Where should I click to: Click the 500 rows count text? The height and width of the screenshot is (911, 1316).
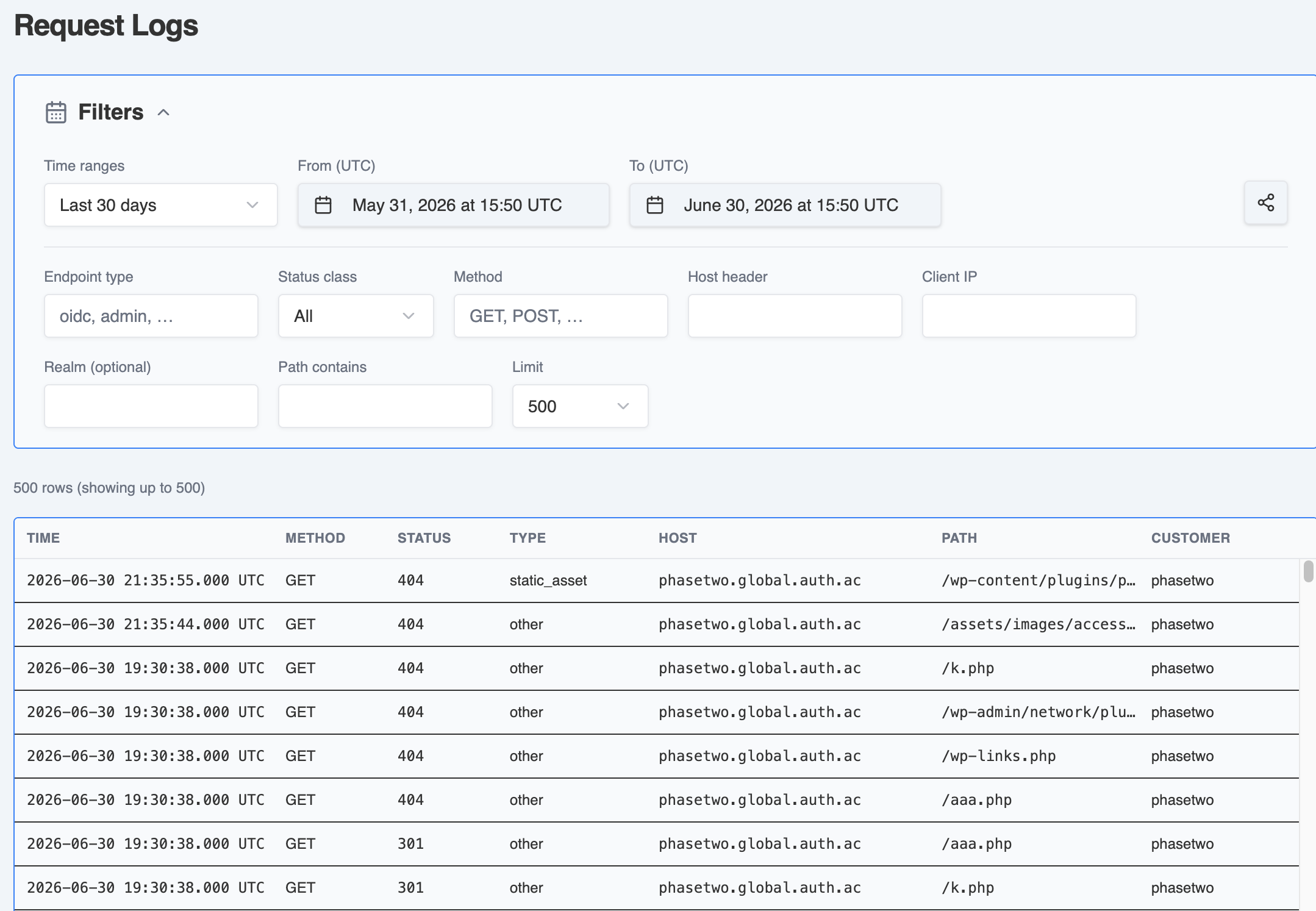click(109, 488)
